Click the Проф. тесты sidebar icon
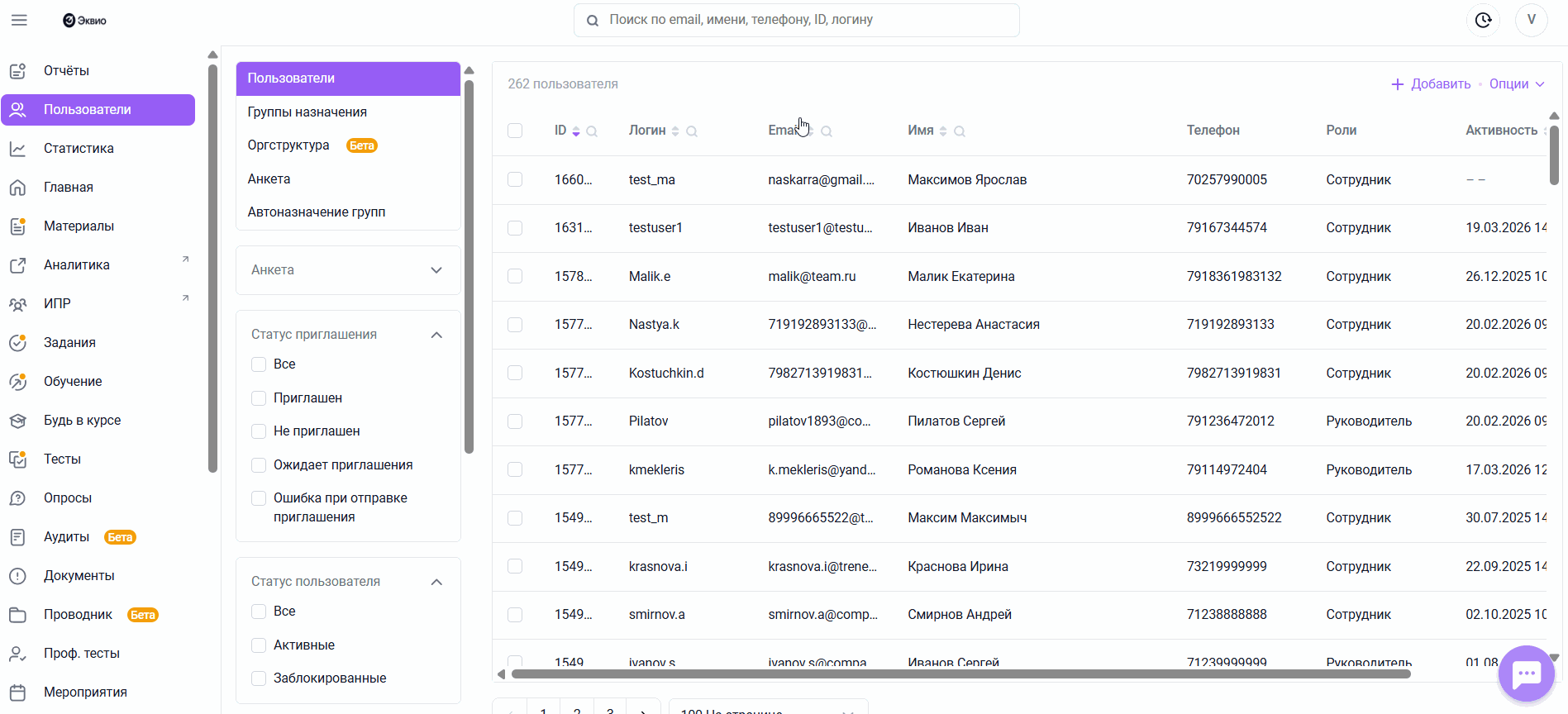Image resolution: width=1568 pixels, height=714 pixels. pyautogui.click(x=17, y=654)
